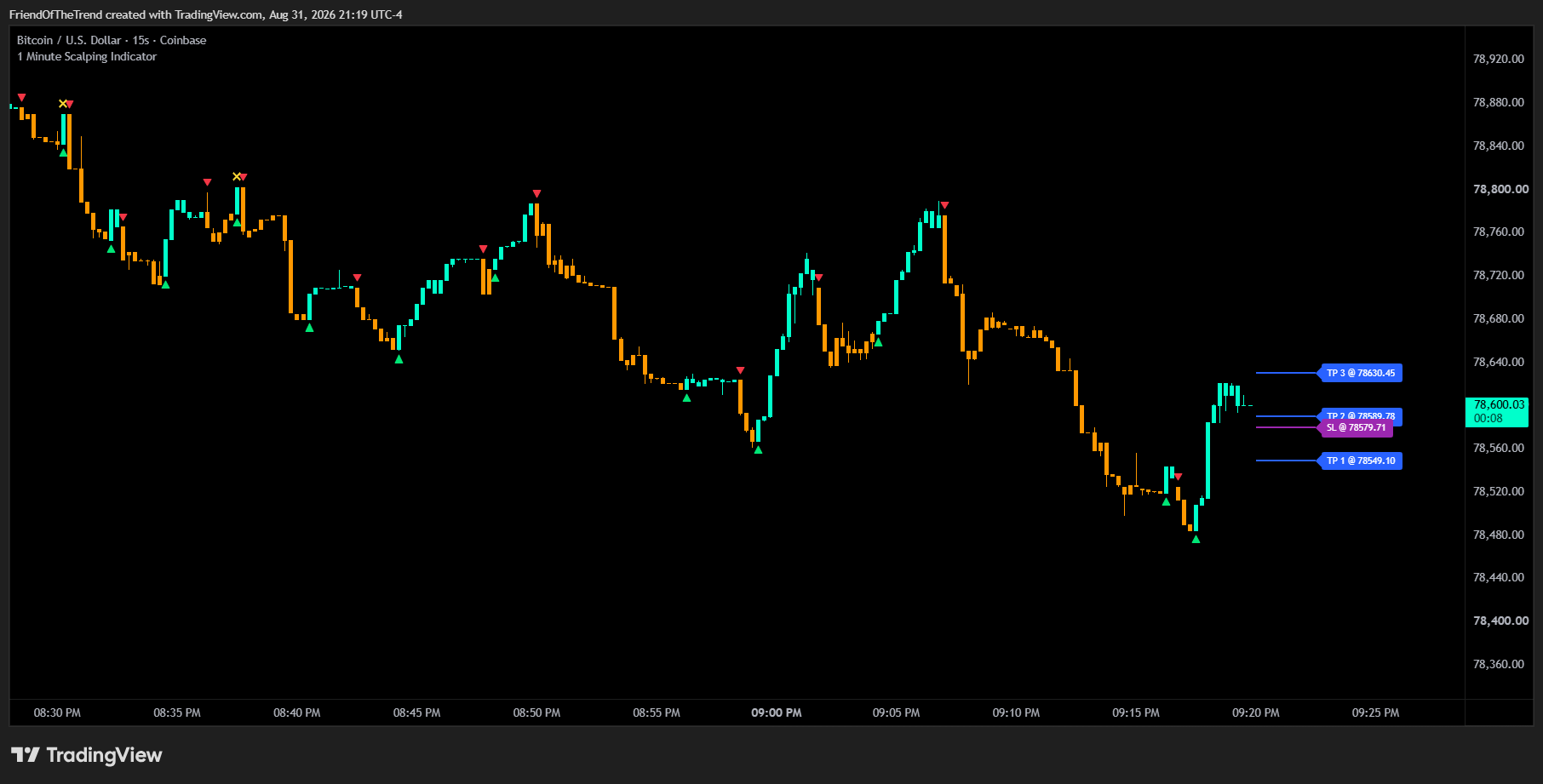Click the TradingView logo at the bottom
The image size is (1543, 784).
[86, 755]
